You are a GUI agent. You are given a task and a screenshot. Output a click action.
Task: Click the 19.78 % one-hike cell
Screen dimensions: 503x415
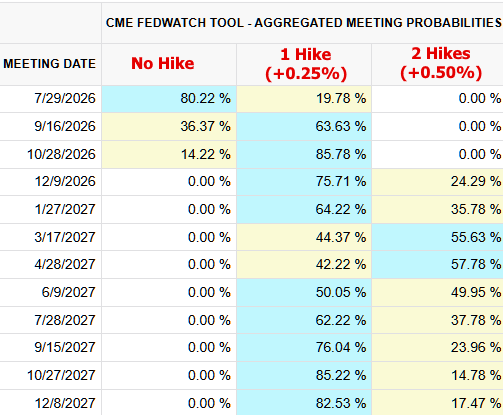pyautogui.click(x=304, y=99)
